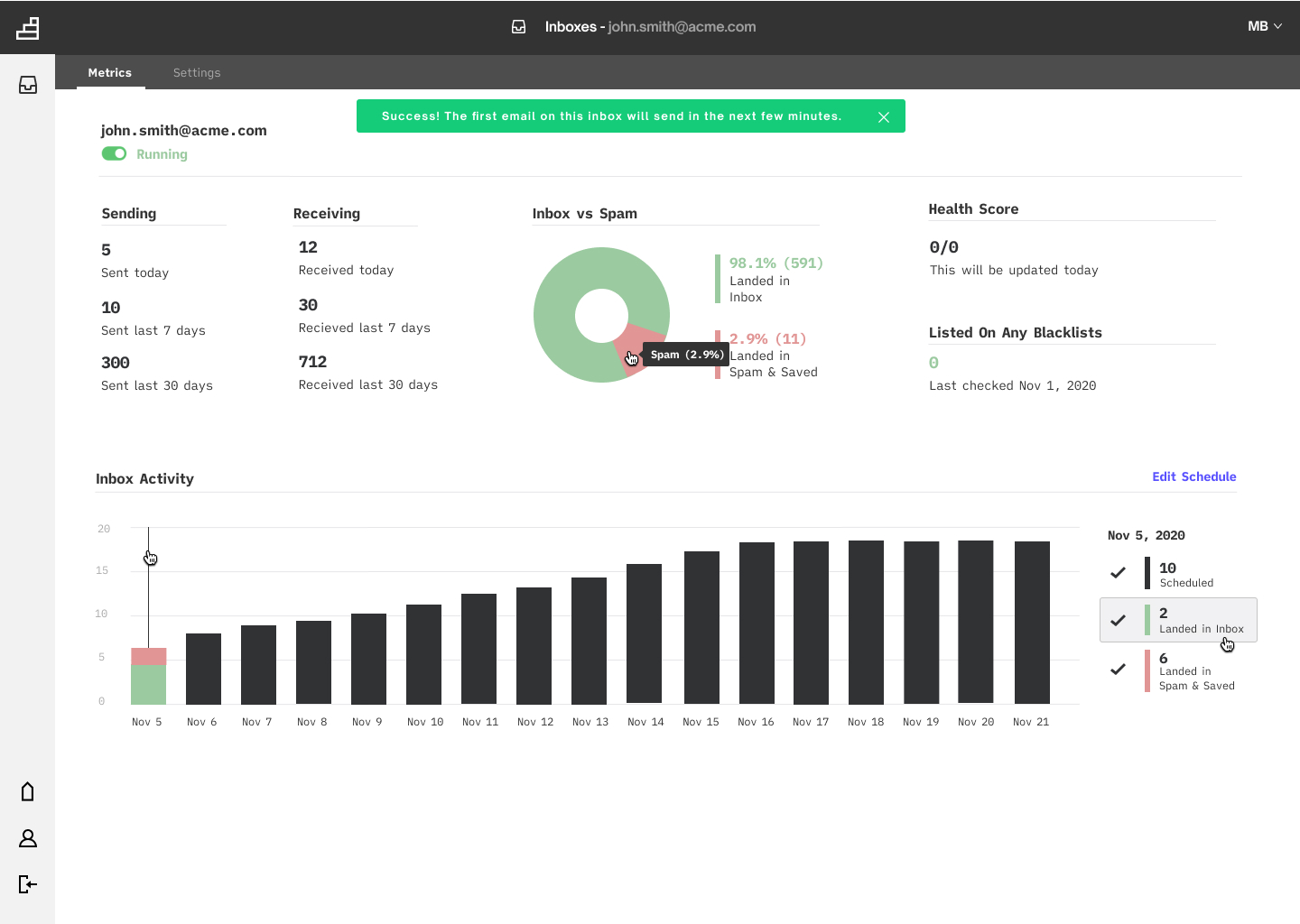This screenshot has height=924, width=1300.
Task: Toggle the Landed in Spam & Saved checkmark
Action: 1118,669
